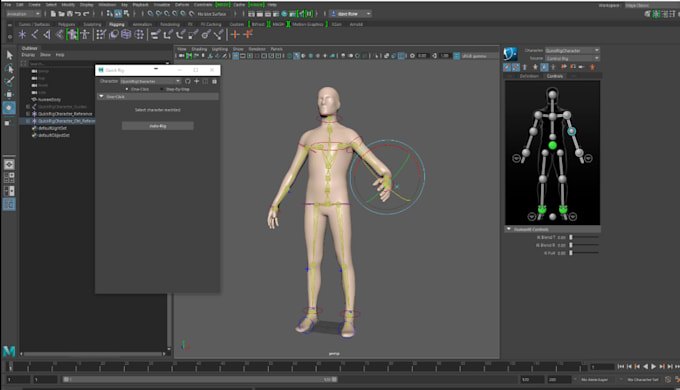Click the Save Scene icon in status line
The width and height of the screenshot is (680, 390).
tap(69, 14)
